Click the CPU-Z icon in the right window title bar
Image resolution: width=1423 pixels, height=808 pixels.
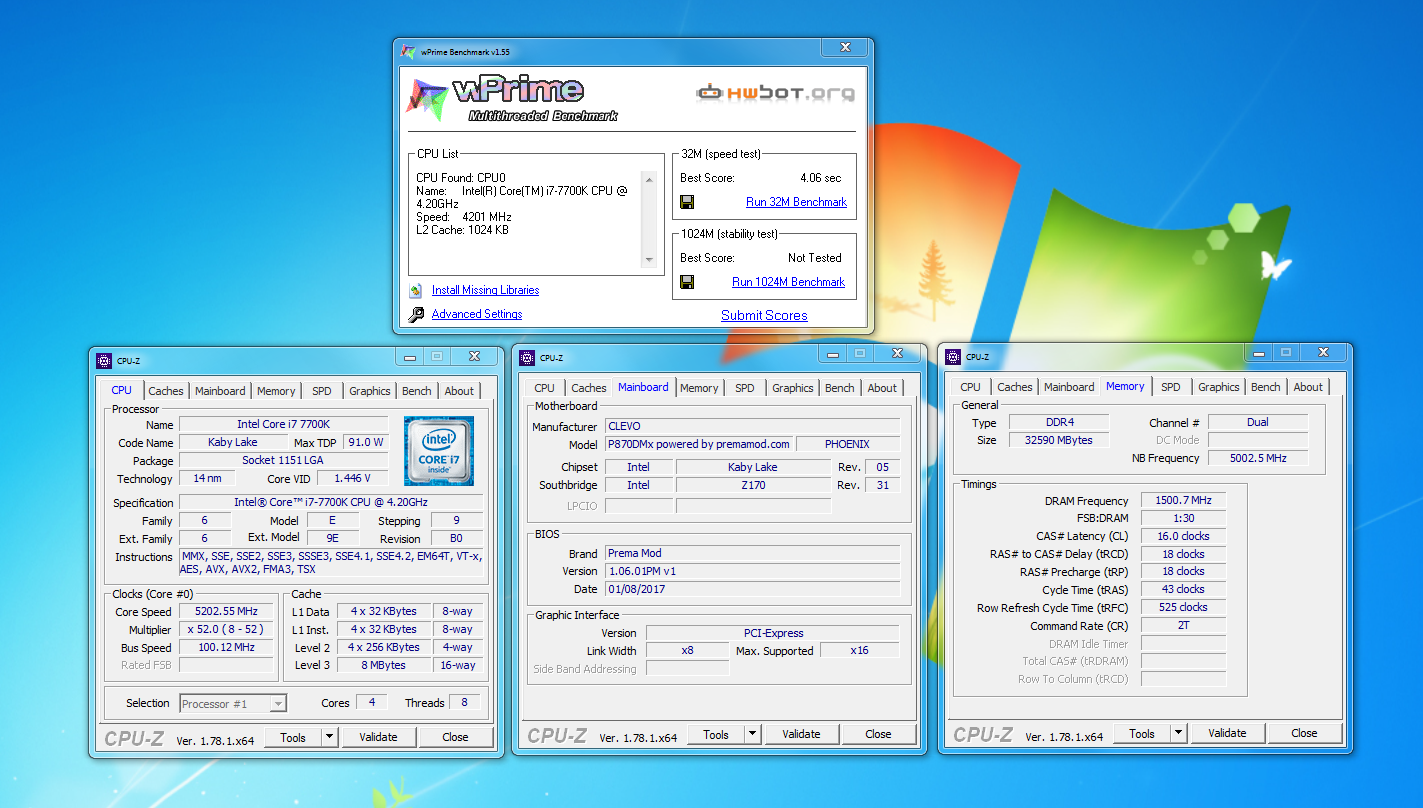pyautogui.click(x=952, y=357)
